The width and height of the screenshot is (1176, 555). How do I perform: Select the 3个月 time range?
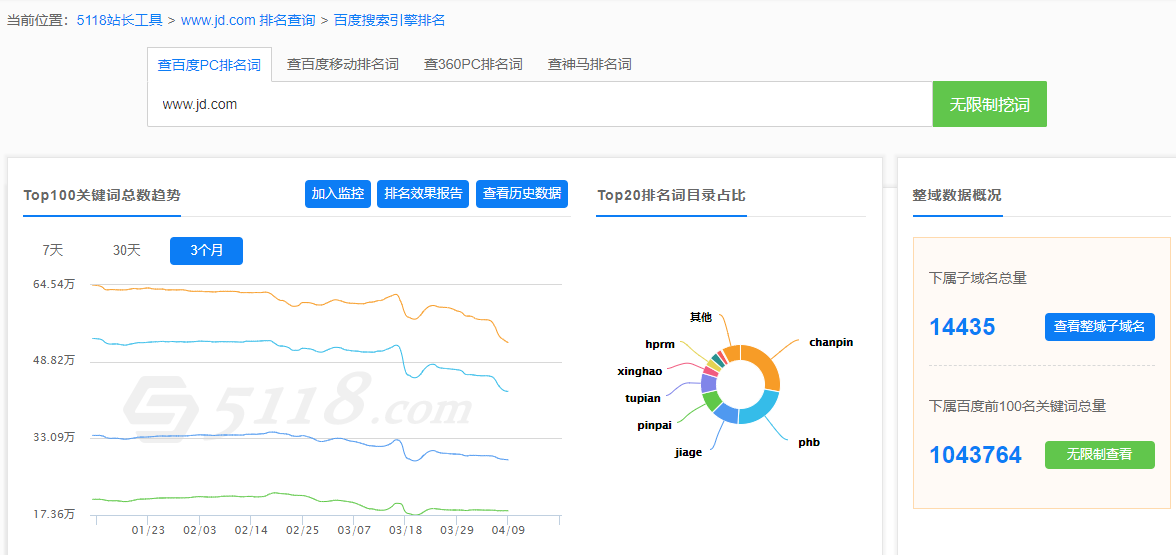click(x=206, y=250)
